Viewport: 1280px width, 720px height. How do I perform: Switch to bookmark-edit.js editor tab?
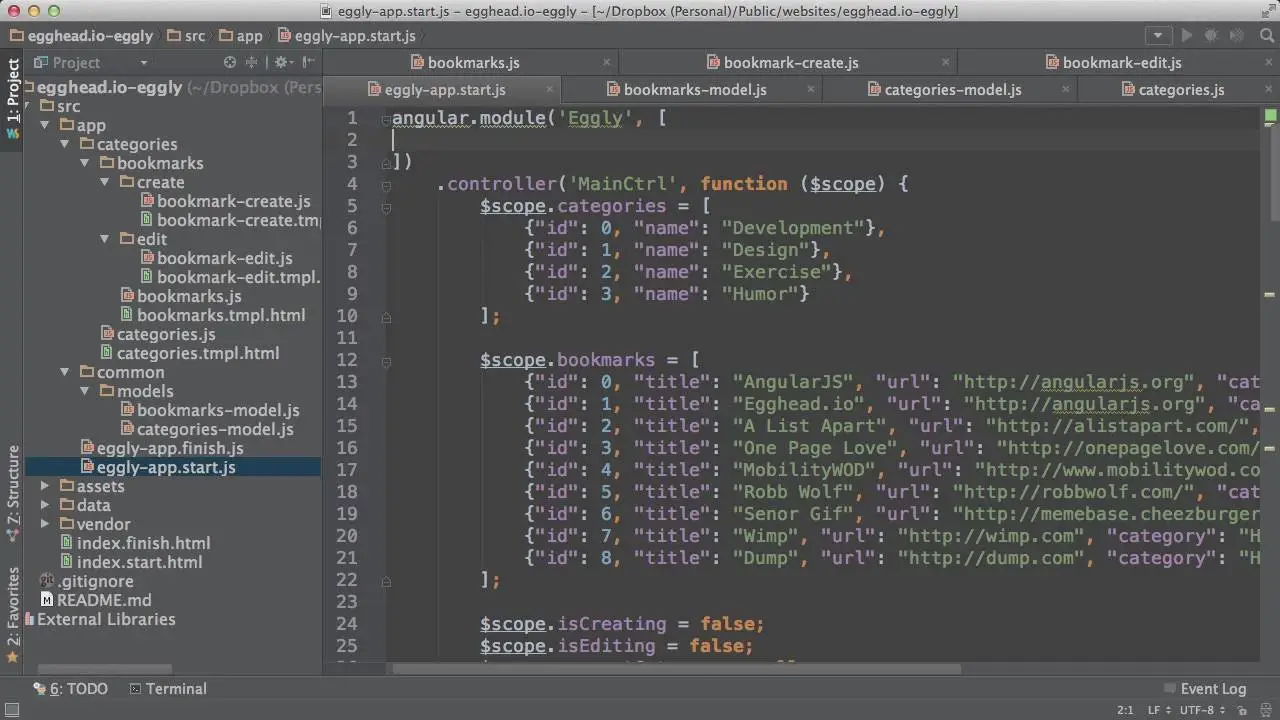1121,62
